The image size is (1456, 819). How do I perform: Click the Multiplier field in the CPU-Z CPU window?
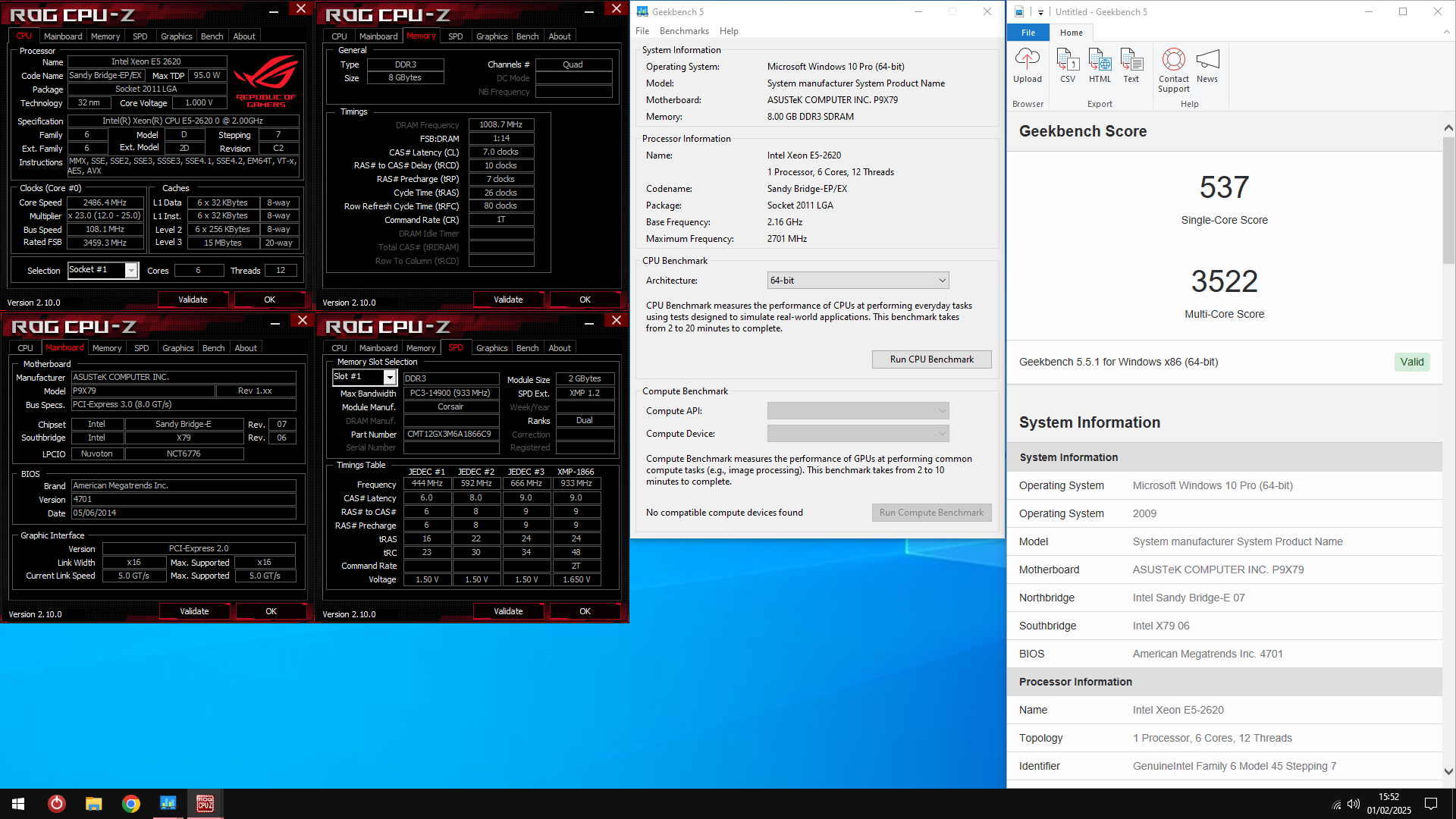pyautogui.click(x=105, y=216)
